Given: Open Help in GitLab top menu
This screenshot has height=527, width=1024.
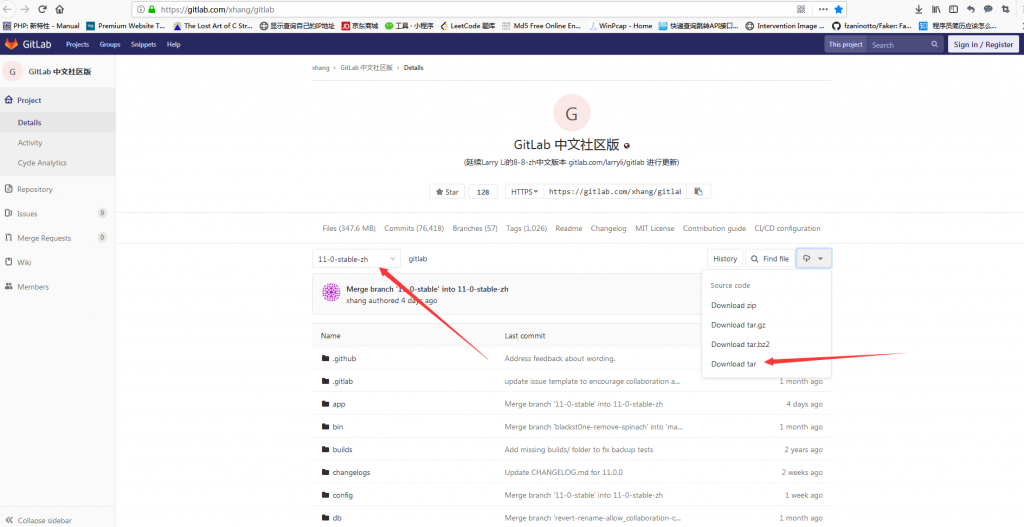Looking at the screenshot, I should (x=174, y=44).
